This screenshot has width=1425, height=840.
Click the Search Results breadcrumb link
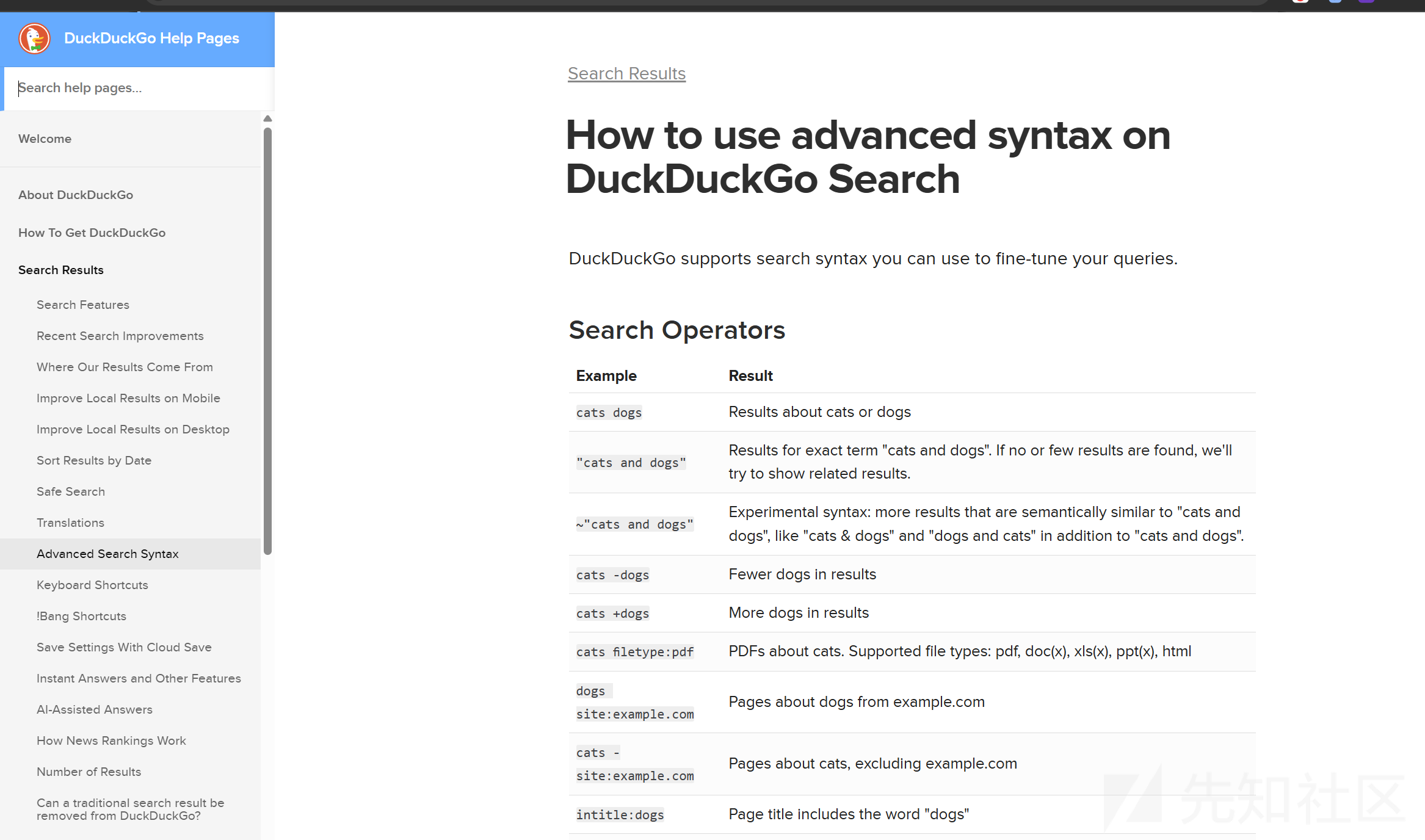(626, 73)
